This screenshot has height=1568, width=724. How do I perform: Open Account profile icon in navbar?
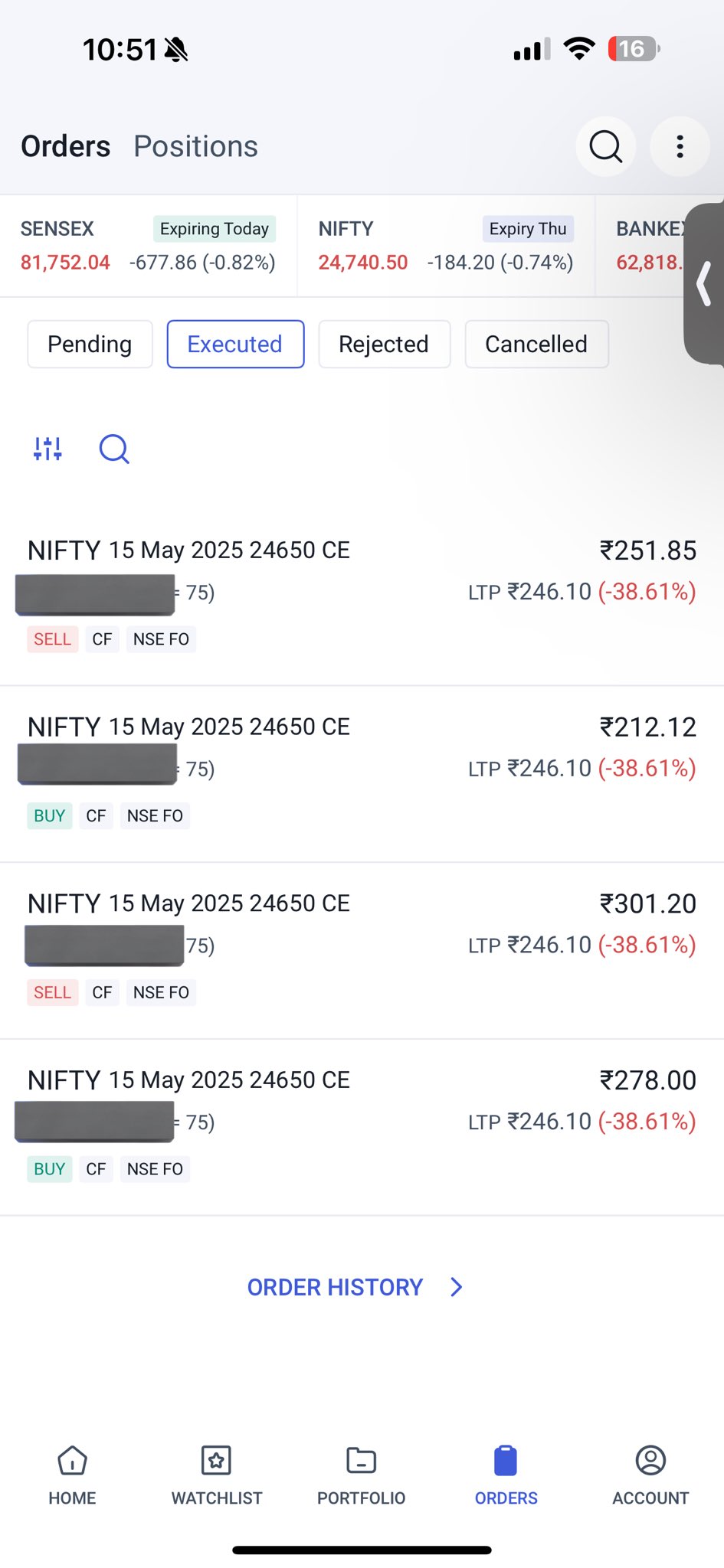click(x=650, y=1461)
